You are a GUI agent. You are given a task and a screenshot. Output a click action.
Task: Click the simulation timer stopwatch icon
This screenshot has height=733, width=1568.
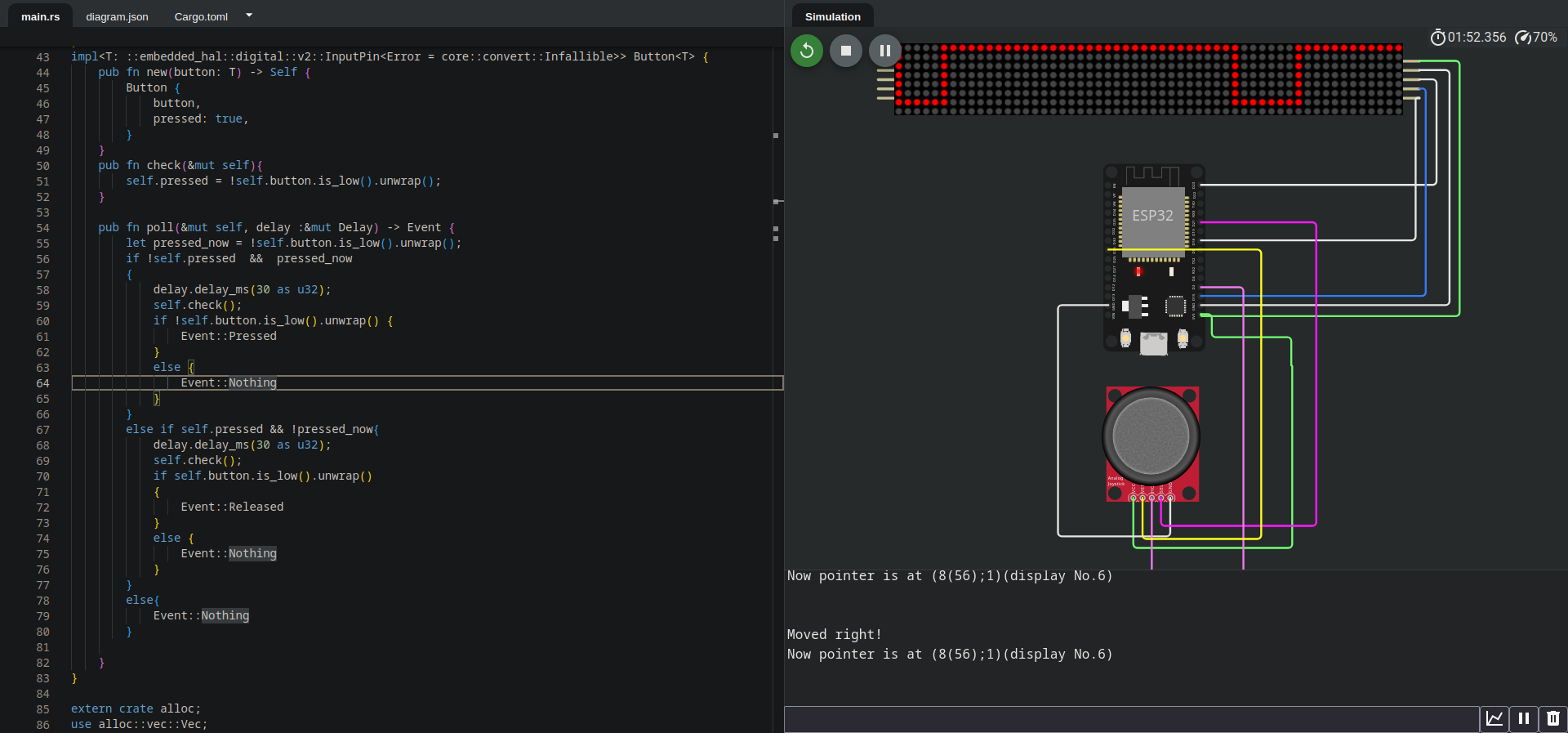(1437, 38)
